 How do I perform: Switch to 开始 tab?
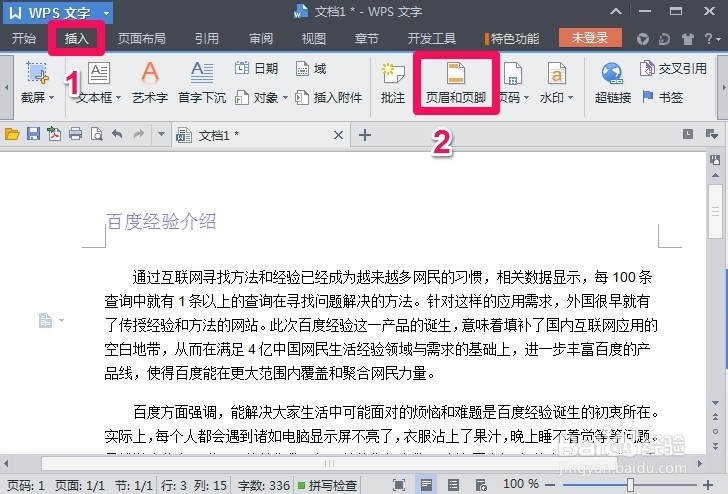(x=23, y=38)
